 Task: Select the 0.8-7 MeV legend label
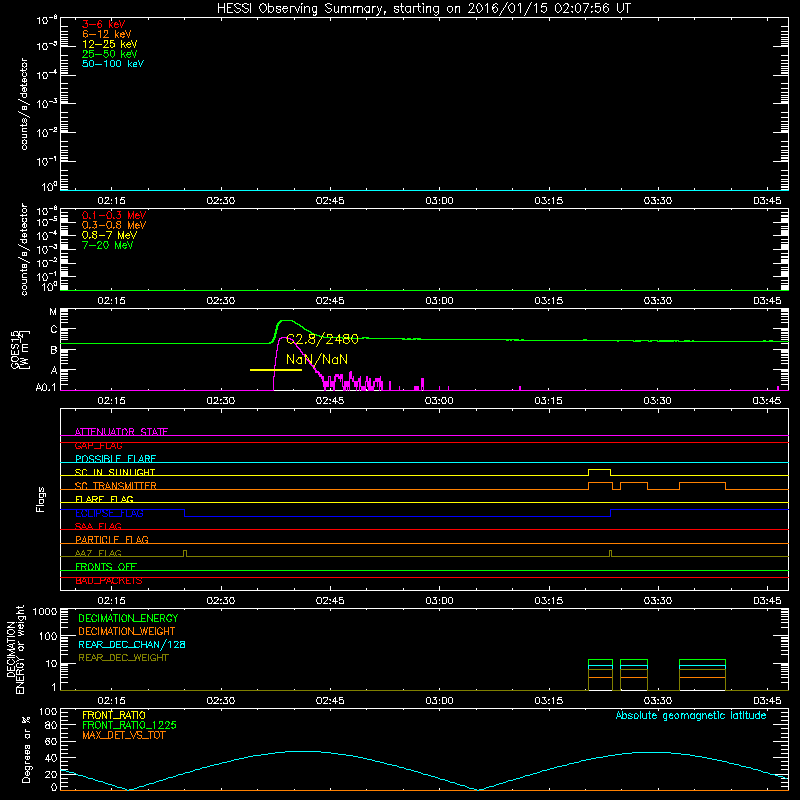click(x=109, y=235)
